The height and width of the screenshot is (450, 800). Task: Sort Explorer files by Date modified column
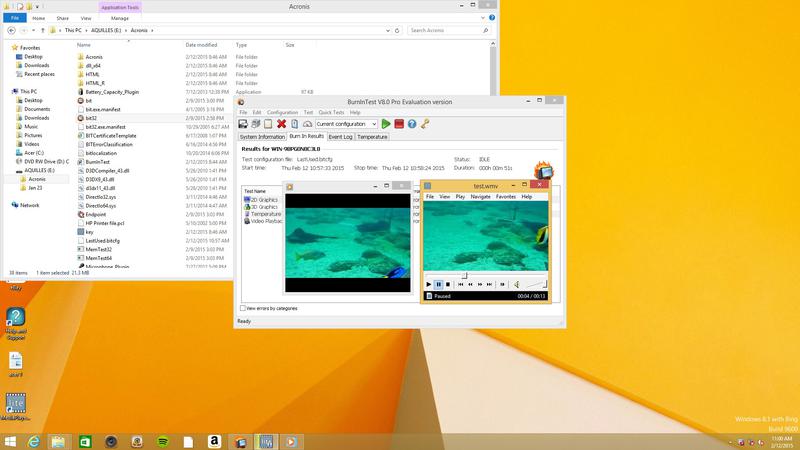click(201, 45)
